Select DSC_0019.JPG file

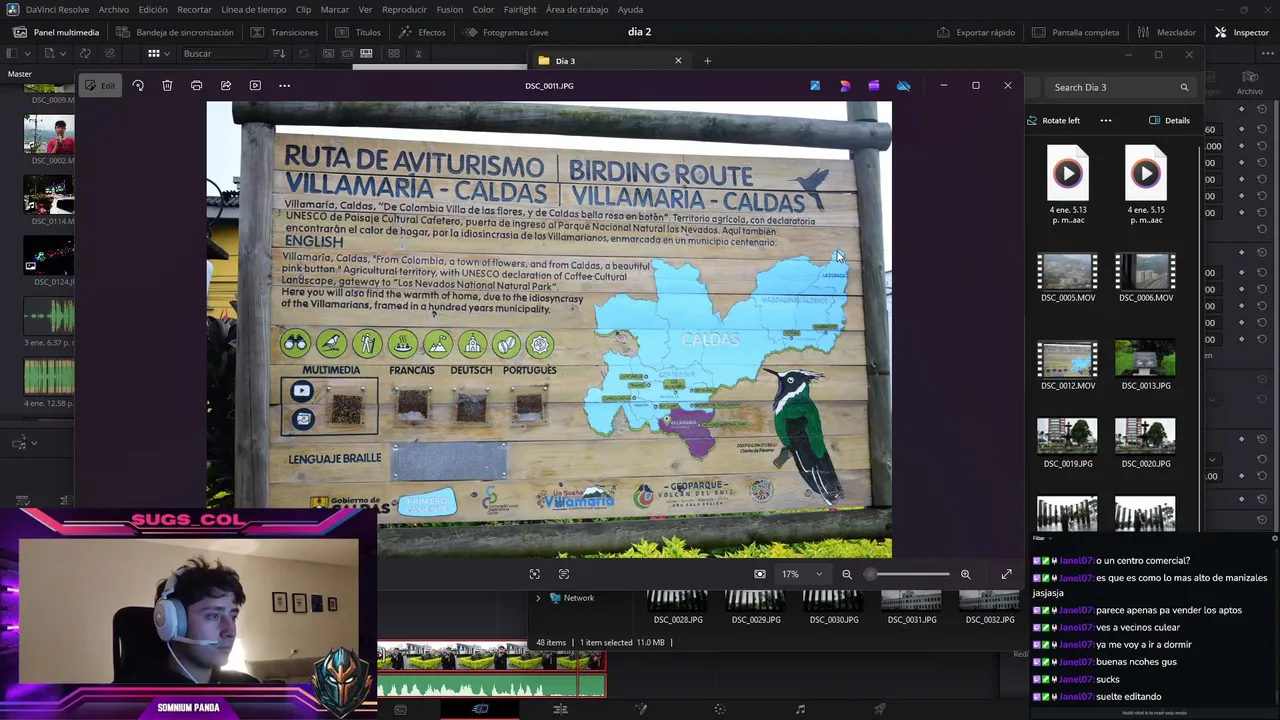(x=1067, y=443)
